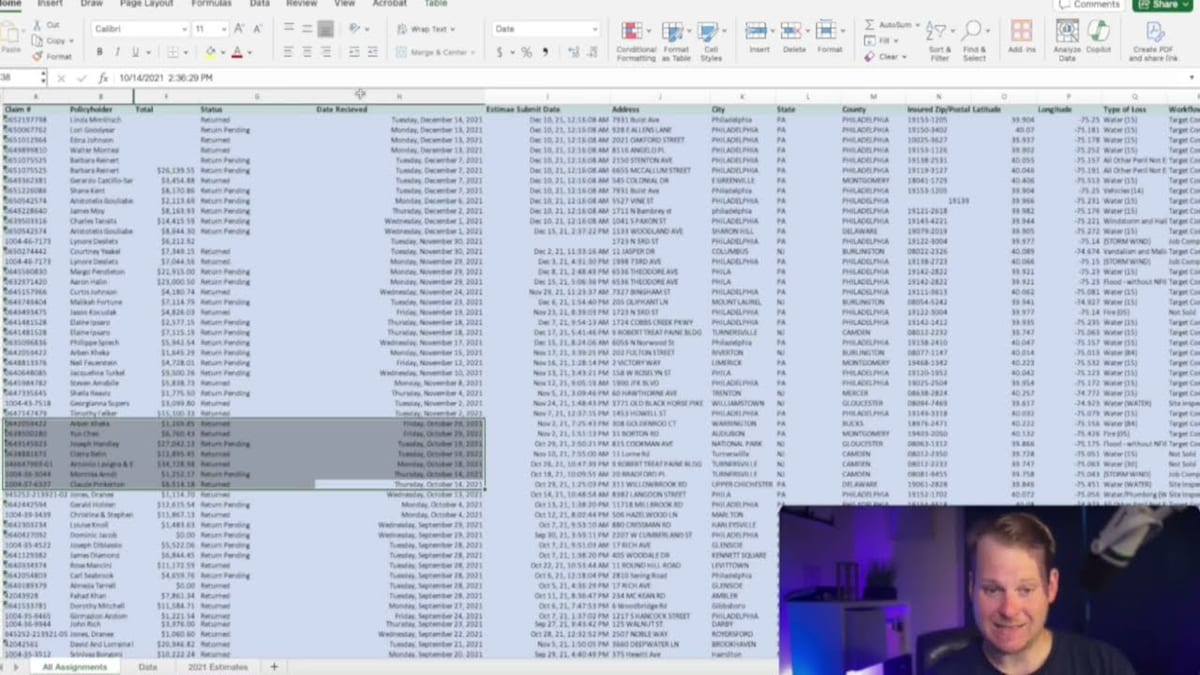
Task: Switch to the 2021 Estimates sheet tab
Action: tap(218, 667)
